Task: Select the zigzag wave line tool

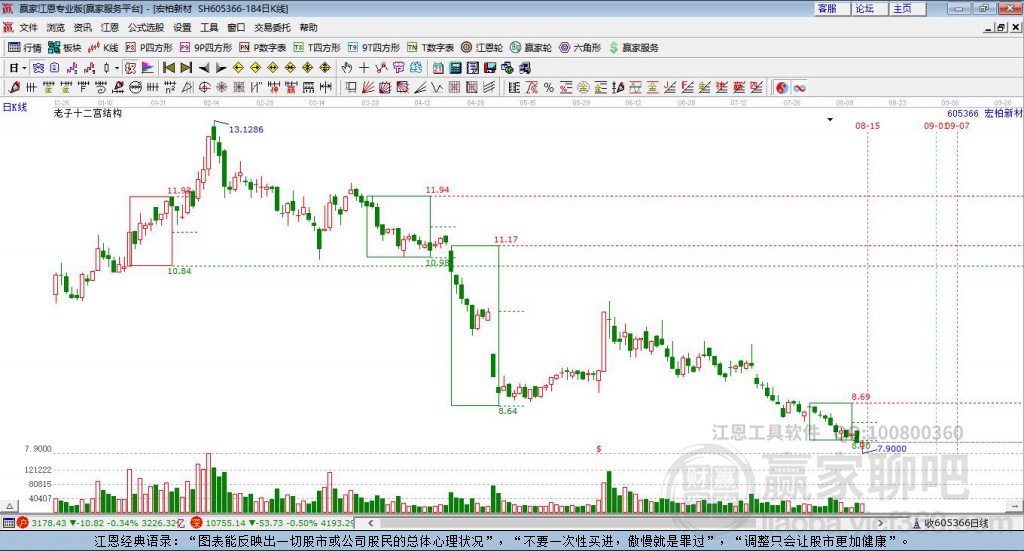Action: click(436, 87)
